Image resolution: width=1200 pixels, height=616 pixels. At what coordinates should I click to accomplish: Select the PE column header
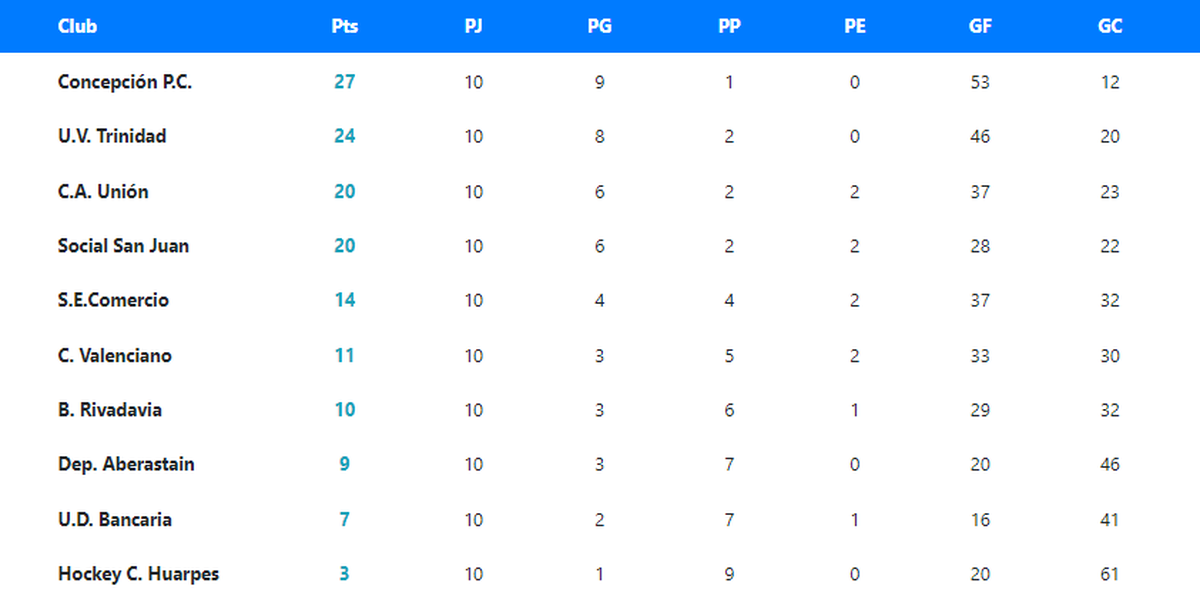854,27
